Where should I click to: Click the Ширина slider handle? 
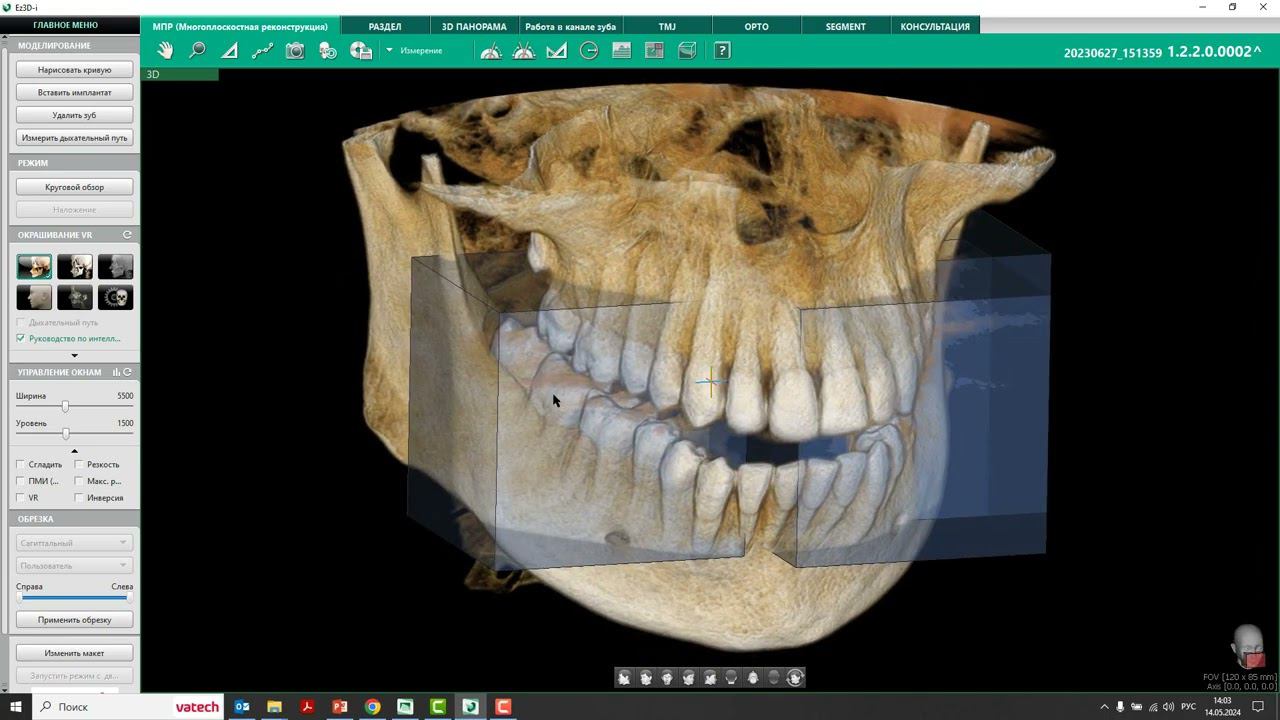point(65,406)
